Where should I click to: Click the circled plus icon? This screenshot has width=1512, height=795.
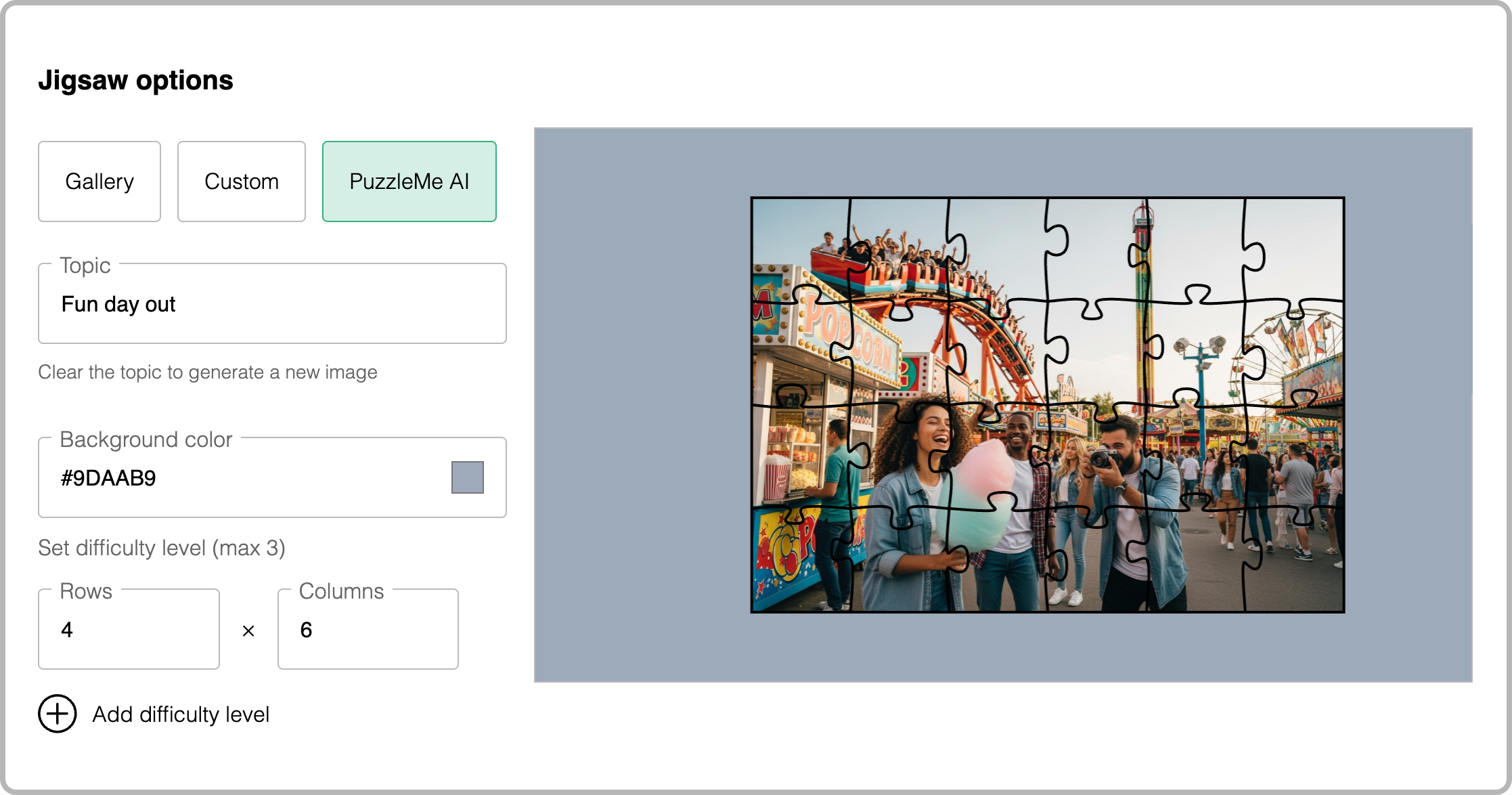click(x=57, y=714)
